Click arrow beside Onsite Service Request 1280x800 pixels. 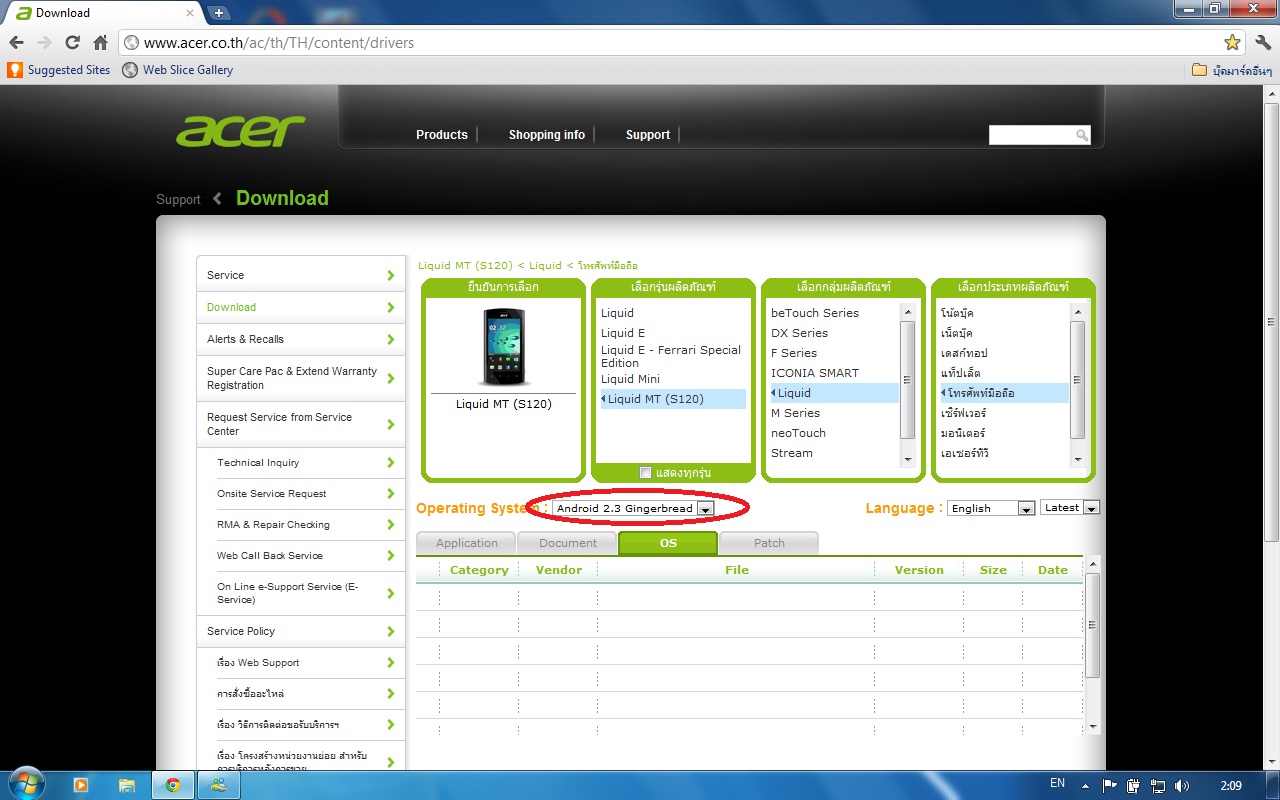click(x=390, y=494)
